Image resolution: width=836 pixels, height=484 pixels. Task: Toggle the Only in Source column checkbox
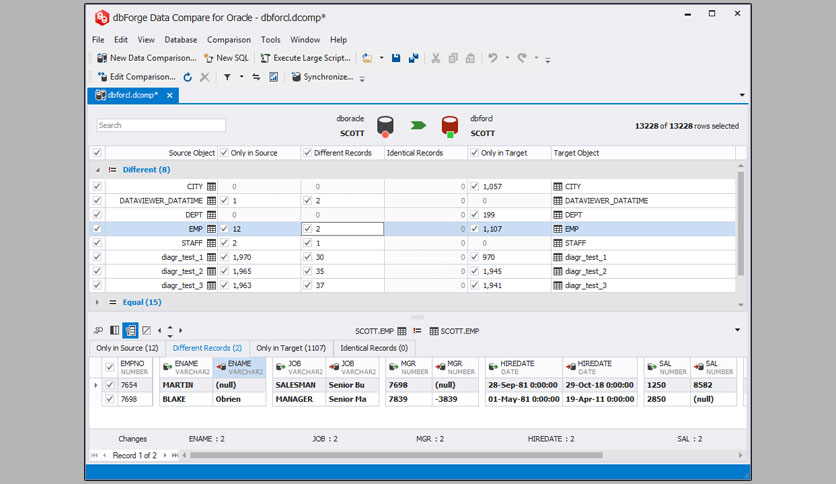(224, 152)
